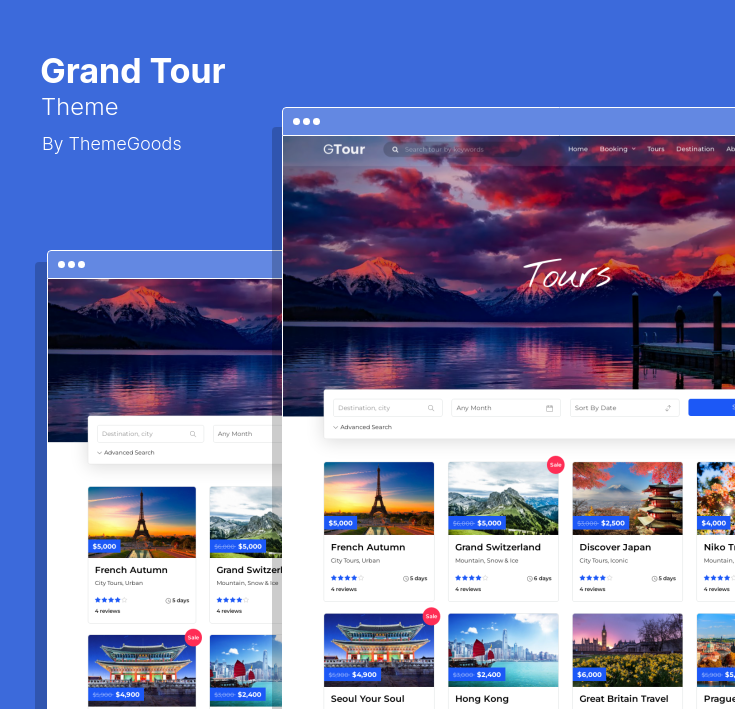735x709 pixels.
Task: Click the Seoul Your Soul title
Action: coord(368,699)
